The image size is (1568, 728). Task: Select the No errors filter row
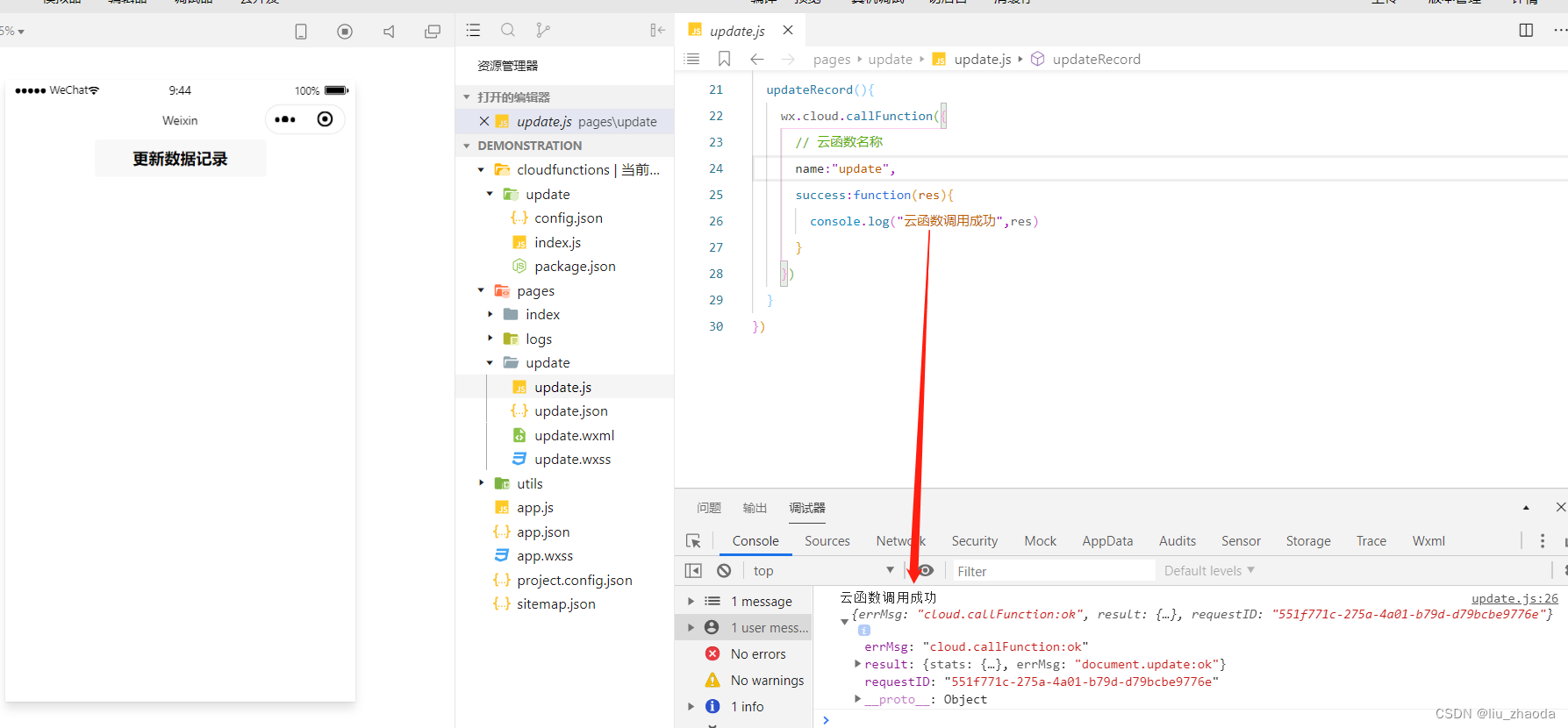pos(745,653)
